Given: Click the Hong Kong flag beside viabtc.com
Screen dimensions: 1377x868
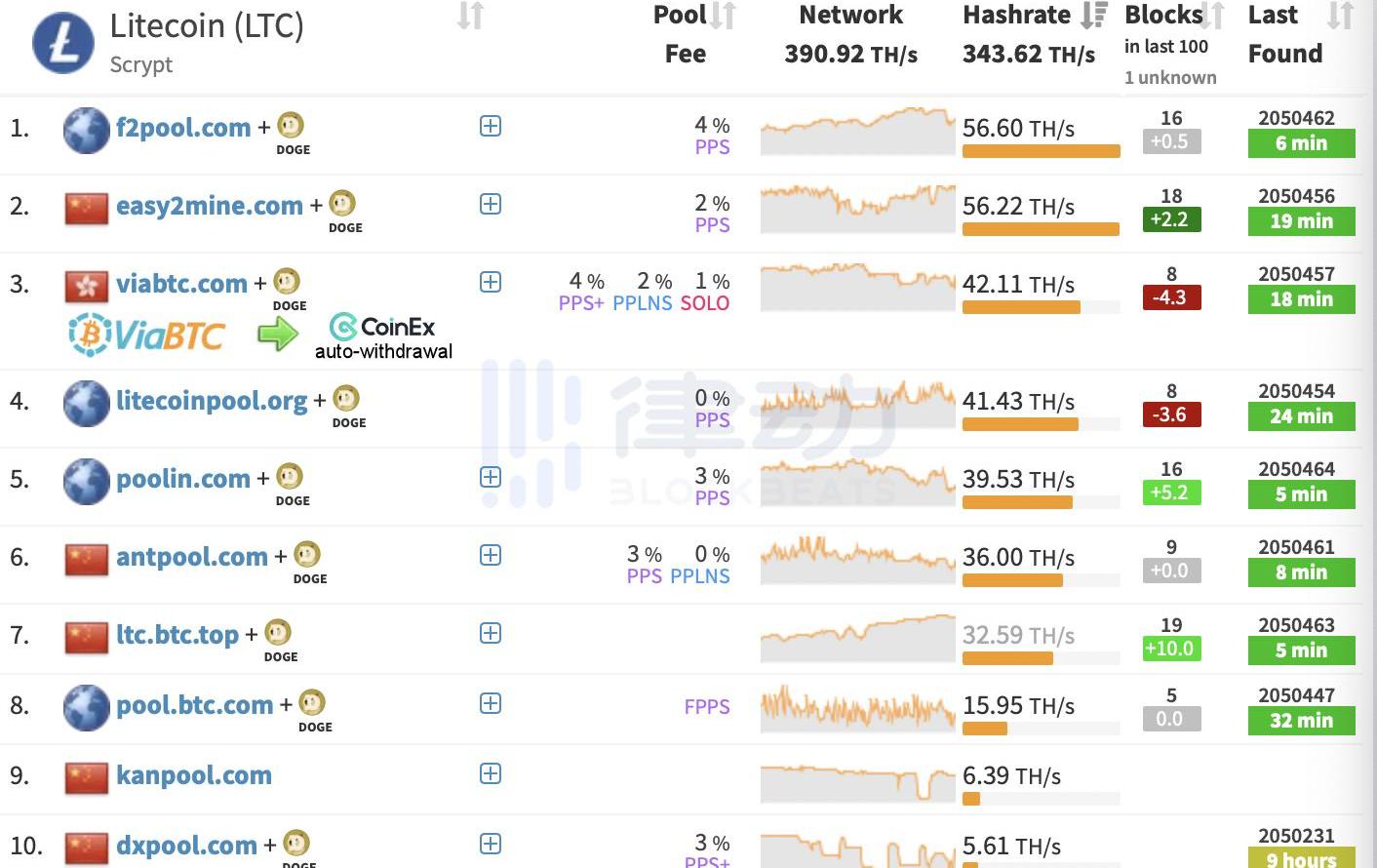Looking at the screenshot, I should click(87, 286).
